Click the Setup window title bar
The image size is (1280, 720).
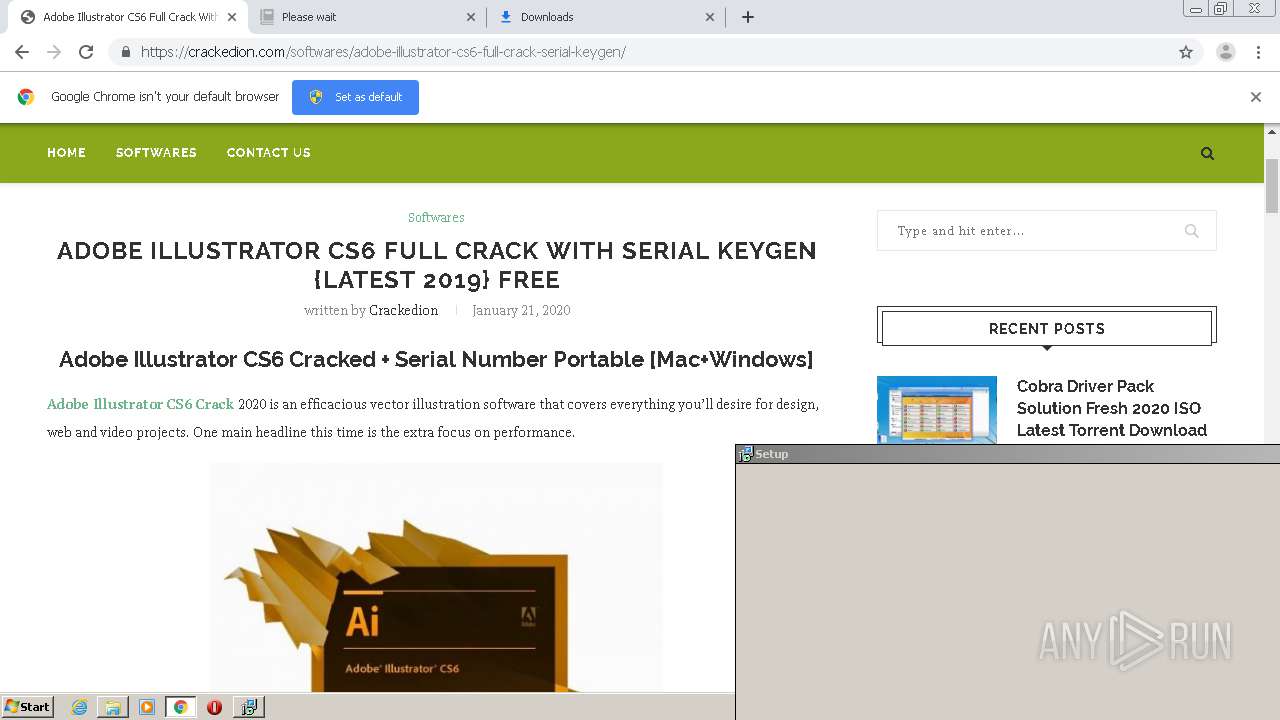coord(1008,454)
